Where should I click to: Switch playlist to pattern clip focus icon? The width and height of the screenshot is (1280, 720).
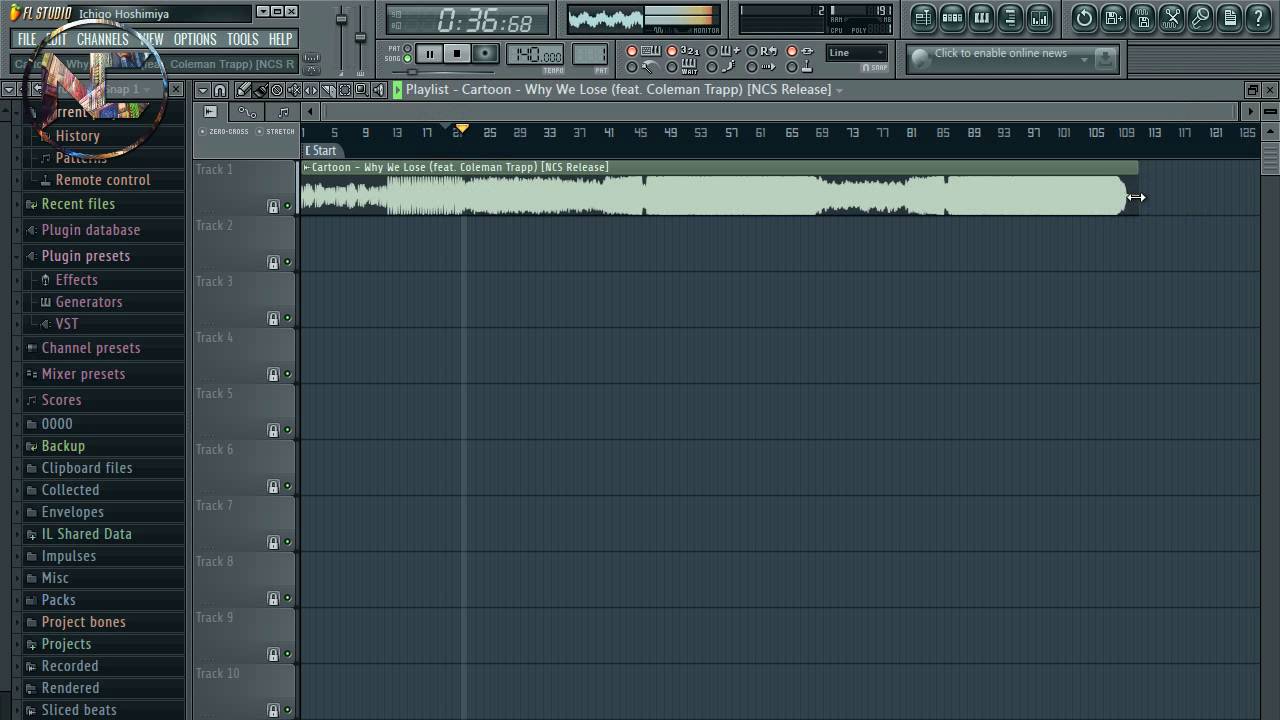(x=283, y=112)
